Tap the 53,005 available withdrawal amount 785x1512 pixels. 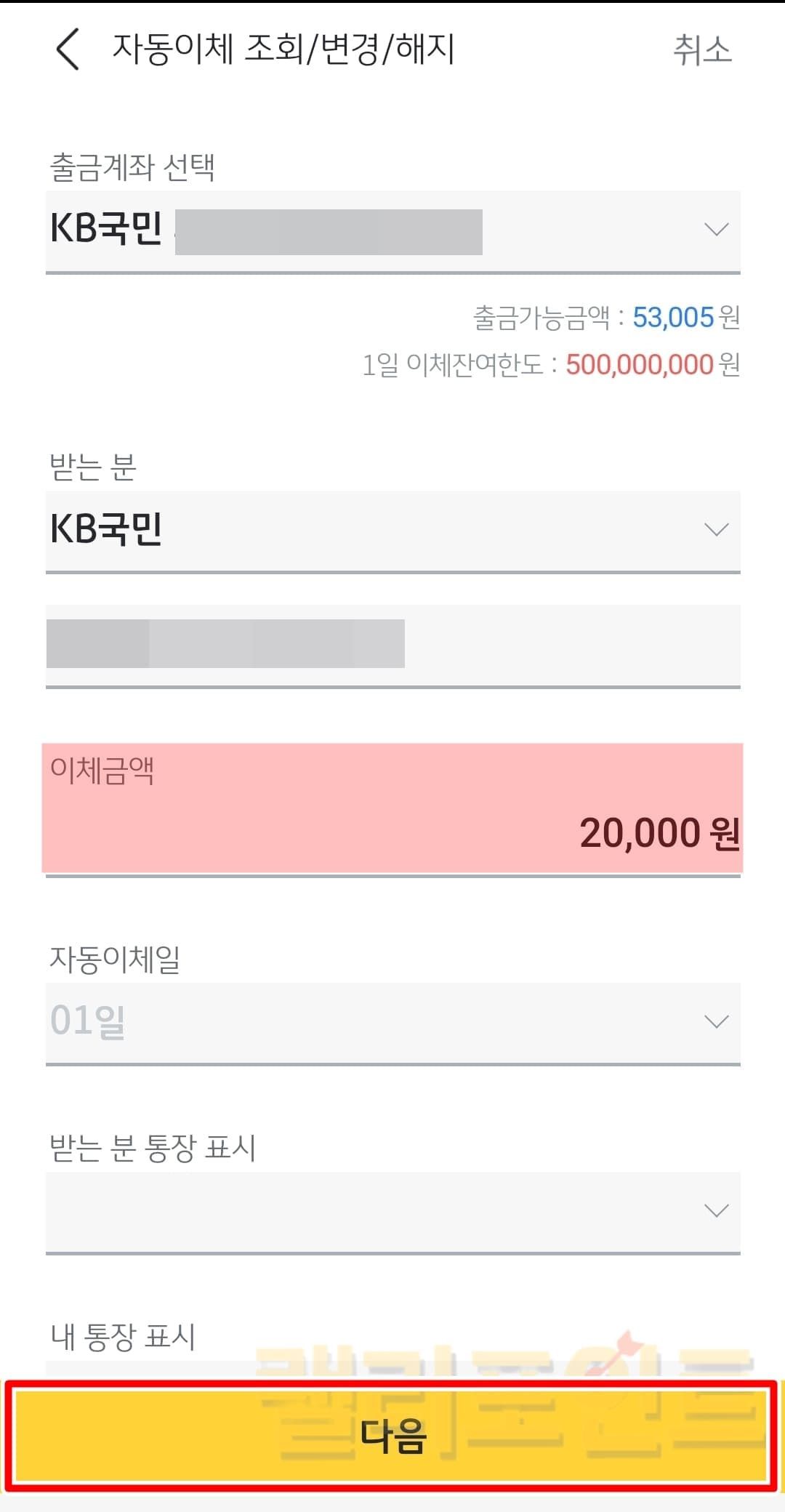tap(673, 318)
